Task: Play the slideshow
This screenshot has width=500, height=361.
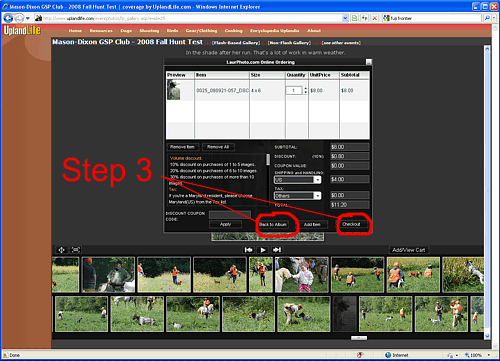Action: pyautogui.click(x=263, y=250)
